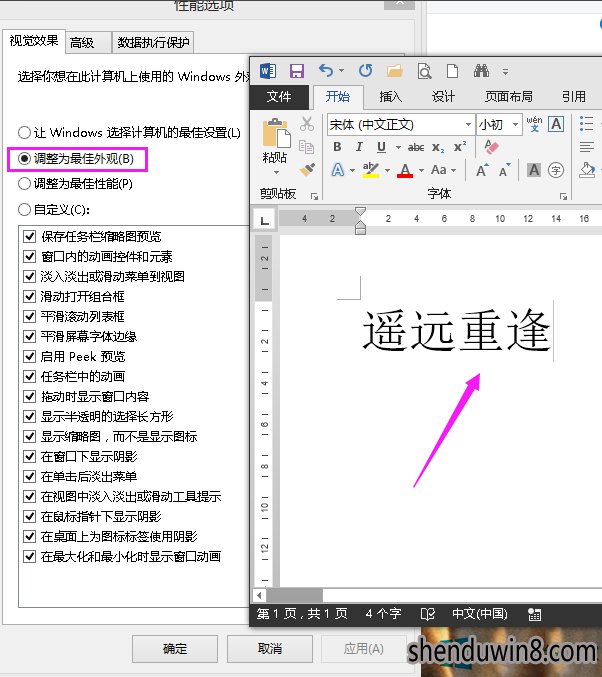Click the paste clipboard icon

[x=276, y=133]
